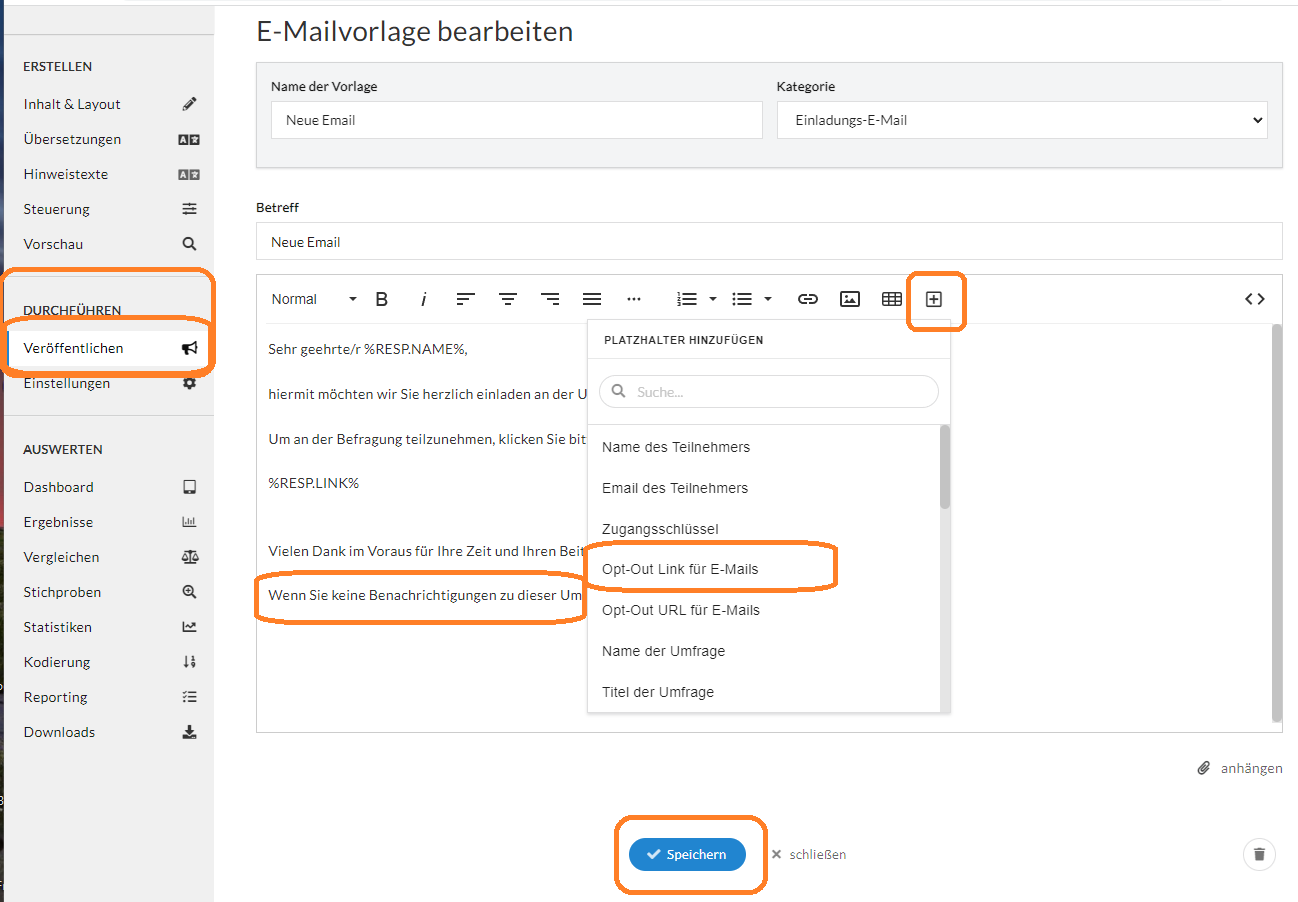Open the Kategorie dropdown
The height and width of the screenshot is (902, 1298).
(1022, 120)
